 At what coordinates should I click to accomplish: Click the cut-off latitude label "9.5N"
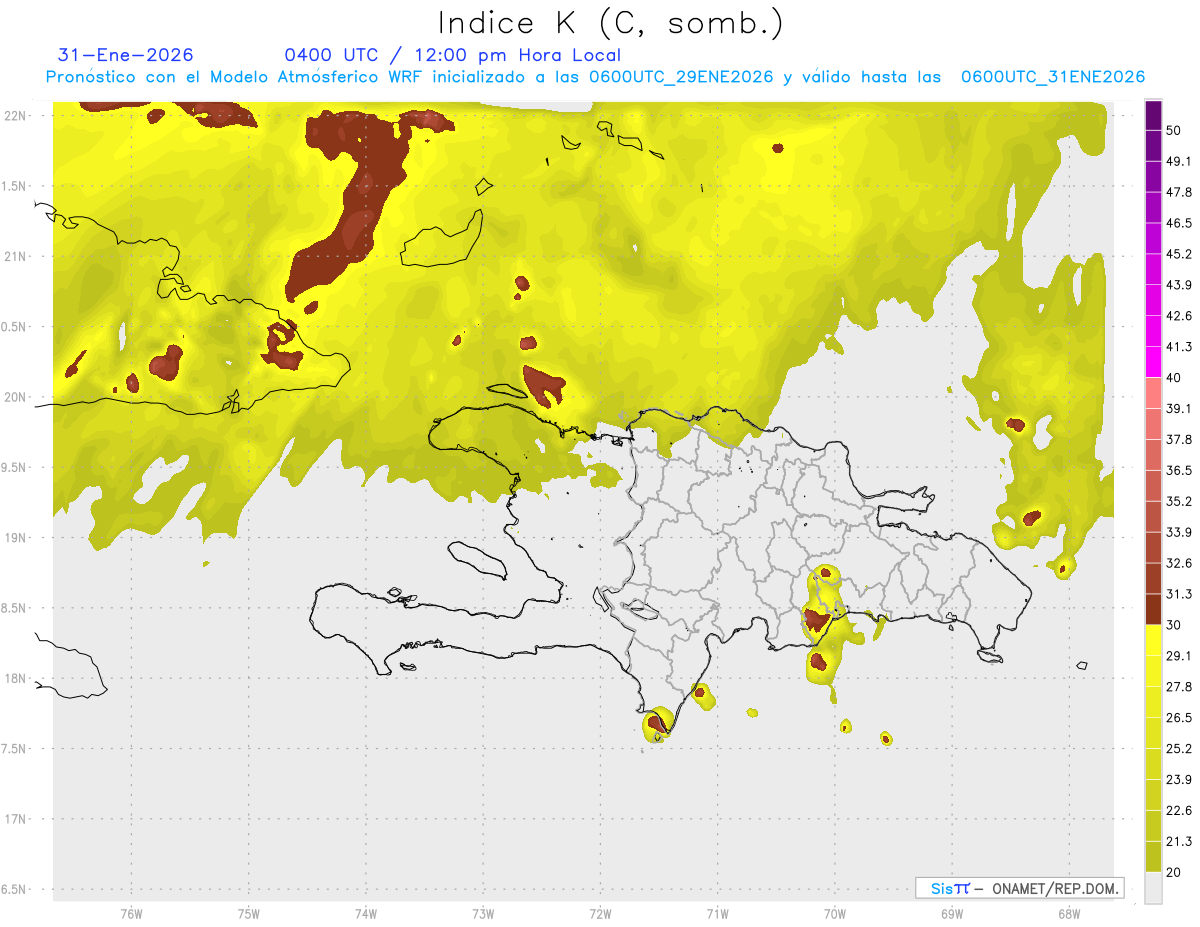(14, 467)
